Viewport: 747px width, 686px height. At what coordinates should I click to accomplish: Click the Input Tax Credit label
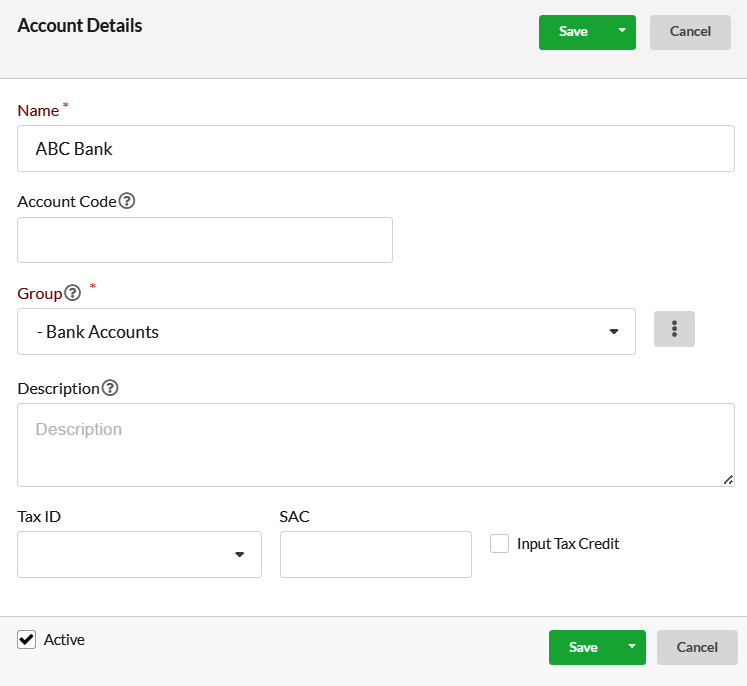(x=568, y=544)
